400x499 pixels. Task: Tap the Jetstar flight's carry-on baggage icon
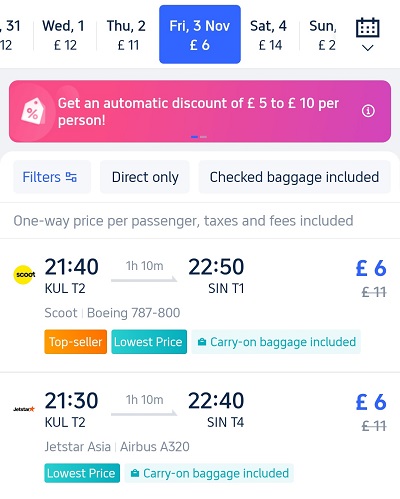(135, 473)
